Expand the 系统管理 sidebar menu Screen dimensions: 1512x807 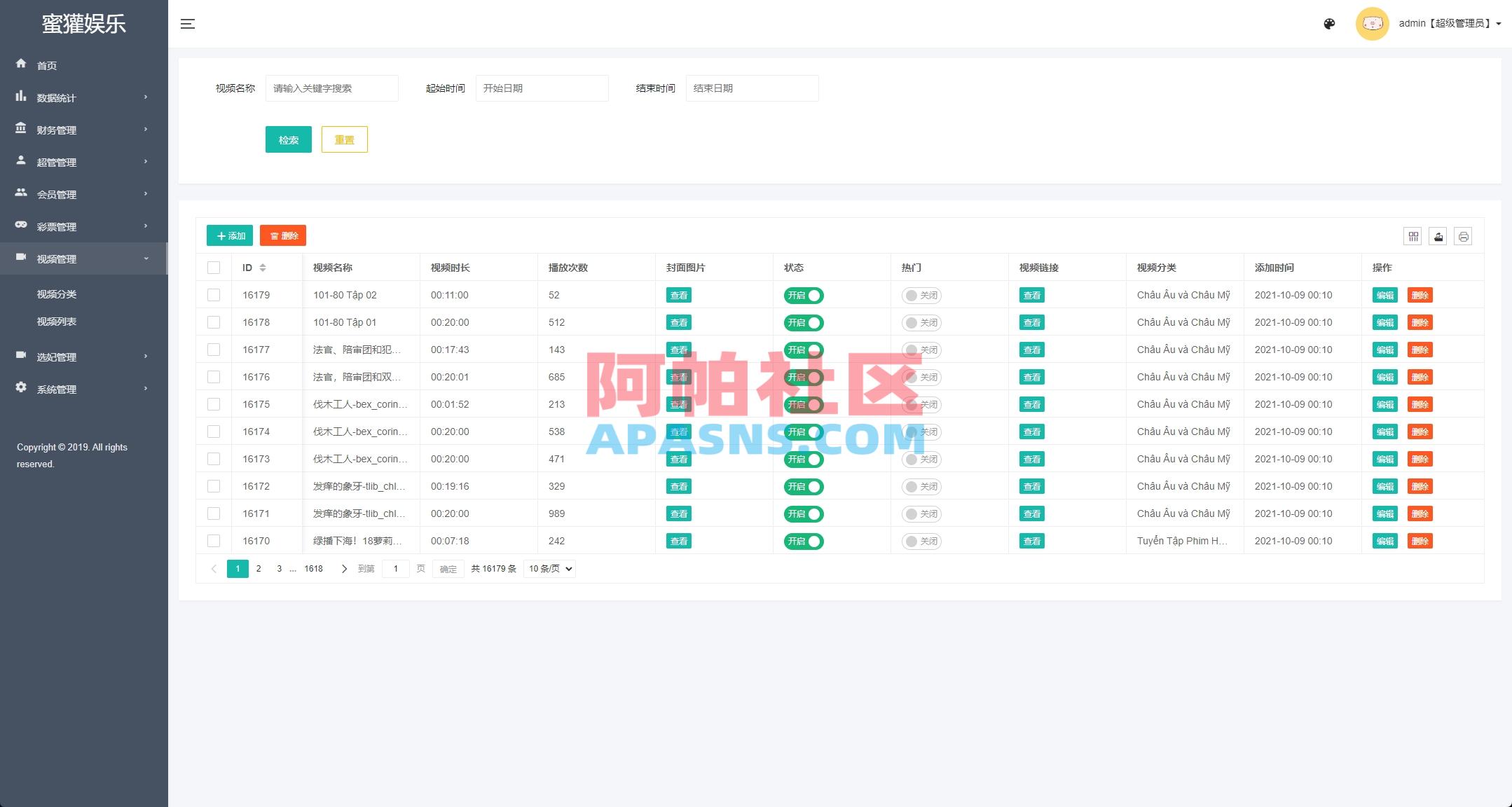(57, 389)
